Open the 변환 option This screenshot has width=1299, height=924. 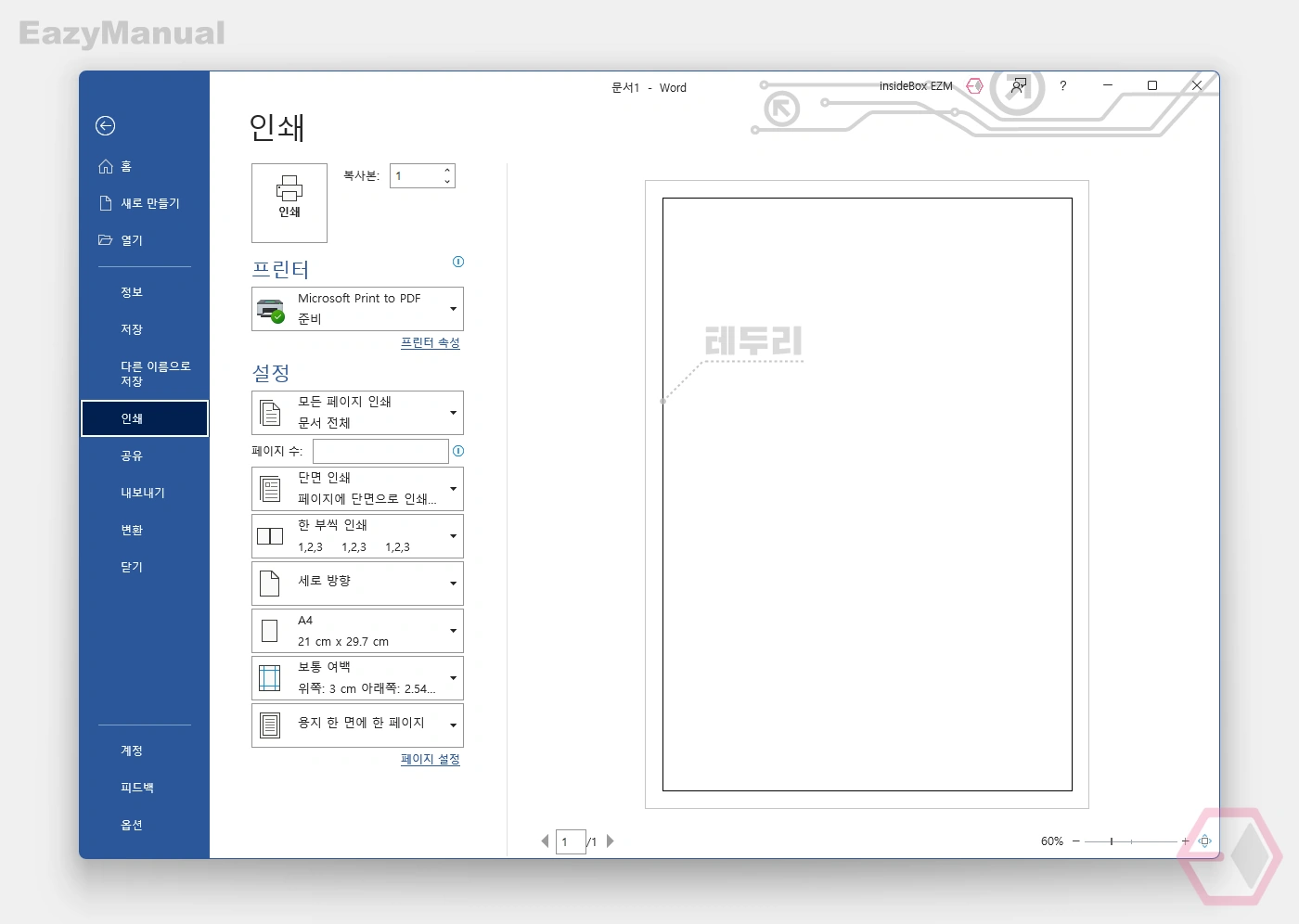coord(144,530)
